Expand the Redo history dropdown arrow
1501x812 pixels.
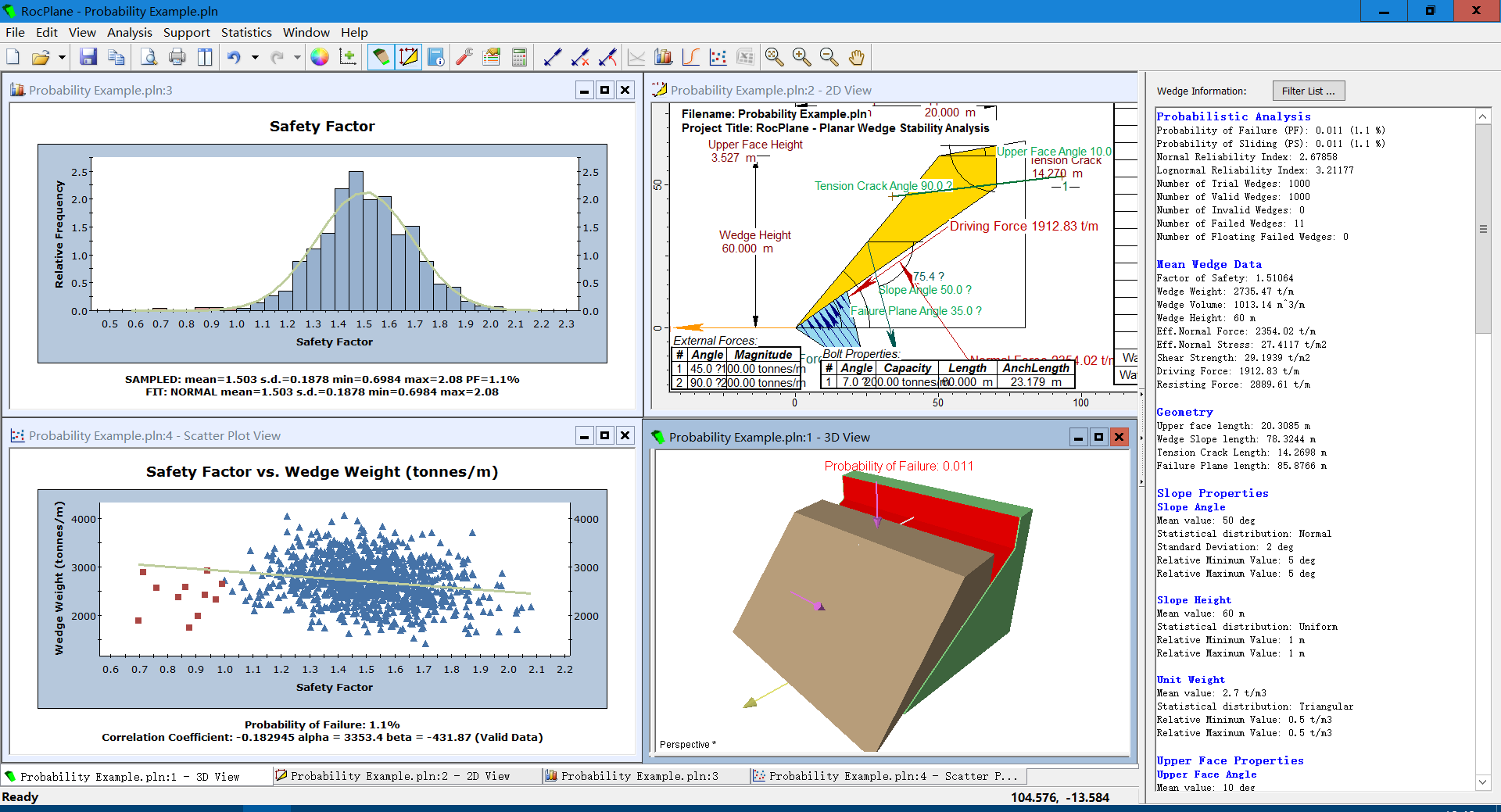(297, 57)
